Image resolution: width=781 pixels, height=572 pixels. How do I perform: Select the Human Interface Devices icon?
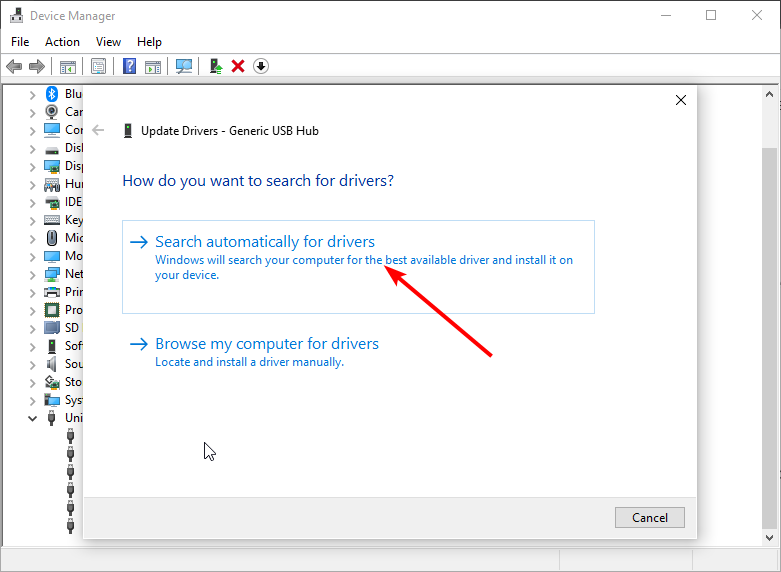click(52, 184)
